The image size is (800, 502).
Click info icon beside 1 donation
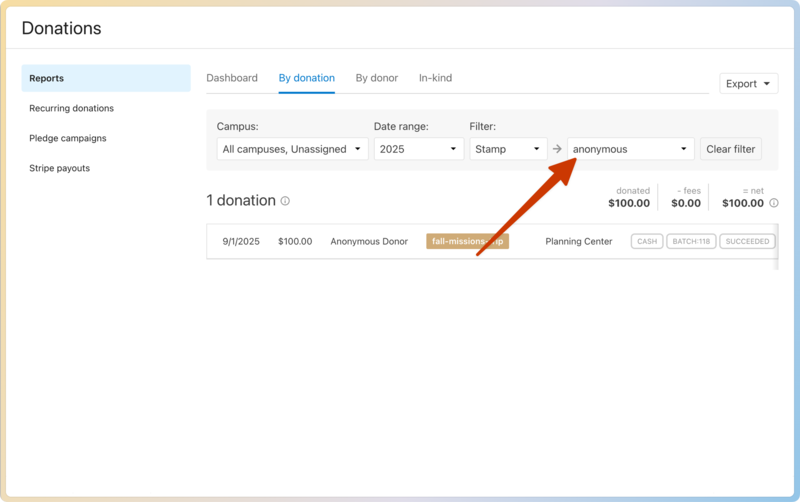click(x=285, y=201)
